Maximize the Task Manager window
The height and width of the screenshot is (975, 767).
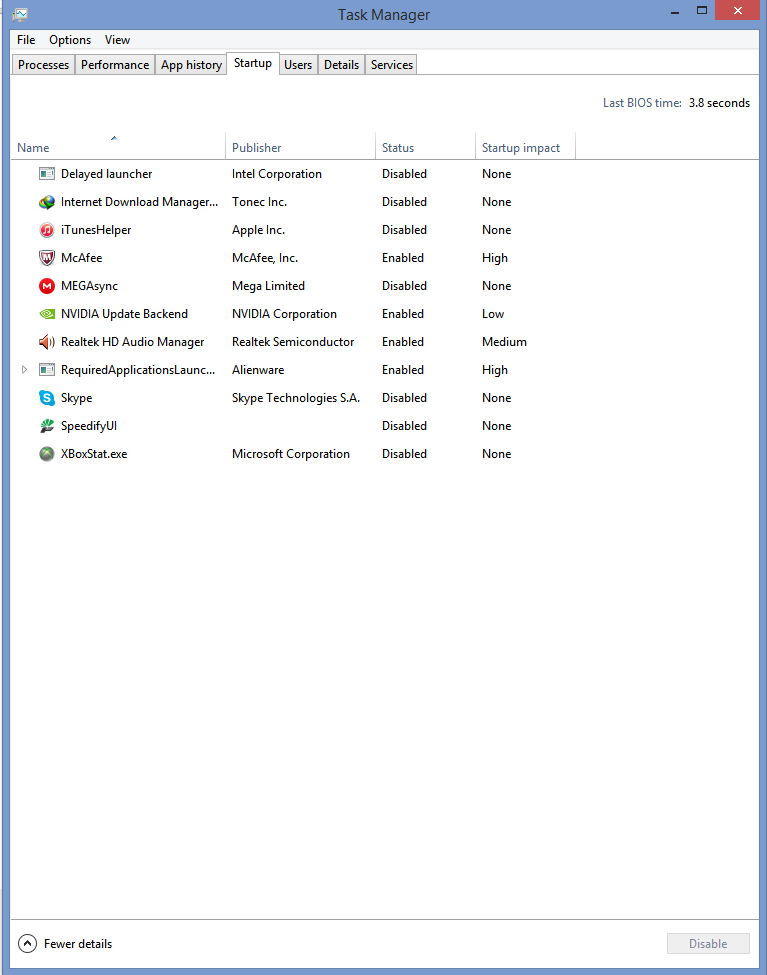pos(702,11)
